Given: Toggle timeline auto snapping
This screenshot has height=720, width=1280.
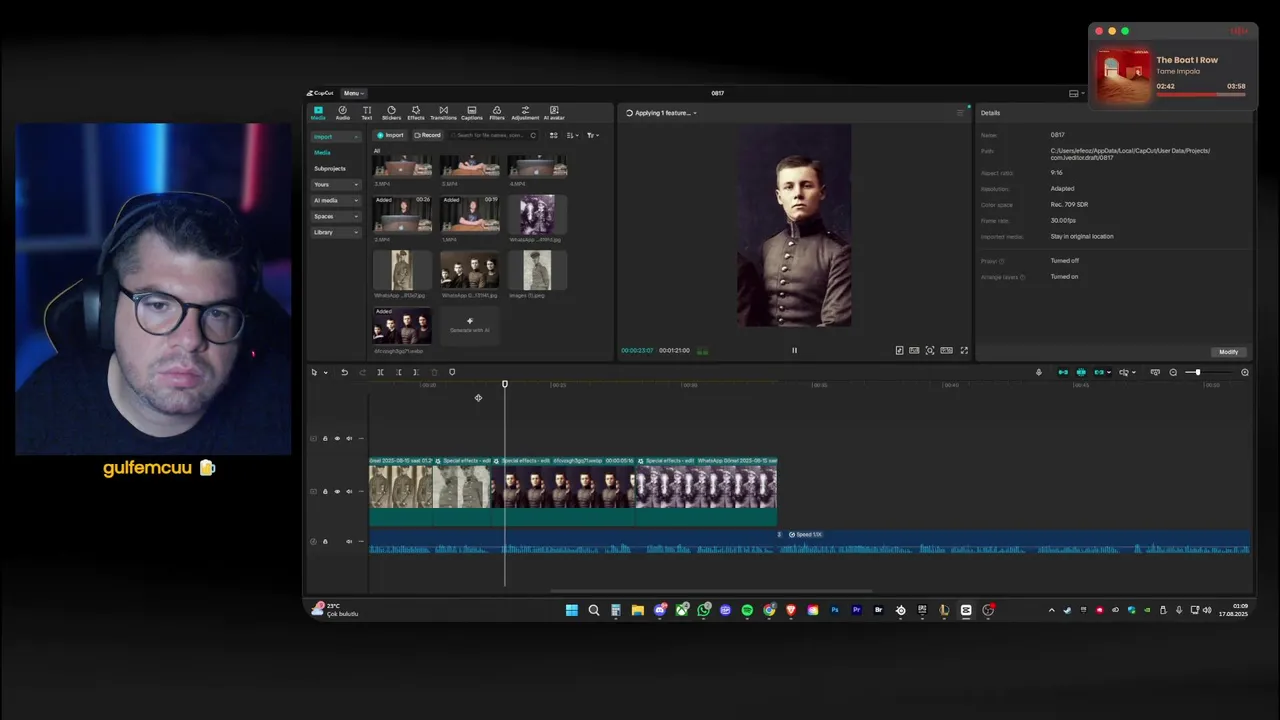Looking at the screenshot, I should [x=1081, y=372].
